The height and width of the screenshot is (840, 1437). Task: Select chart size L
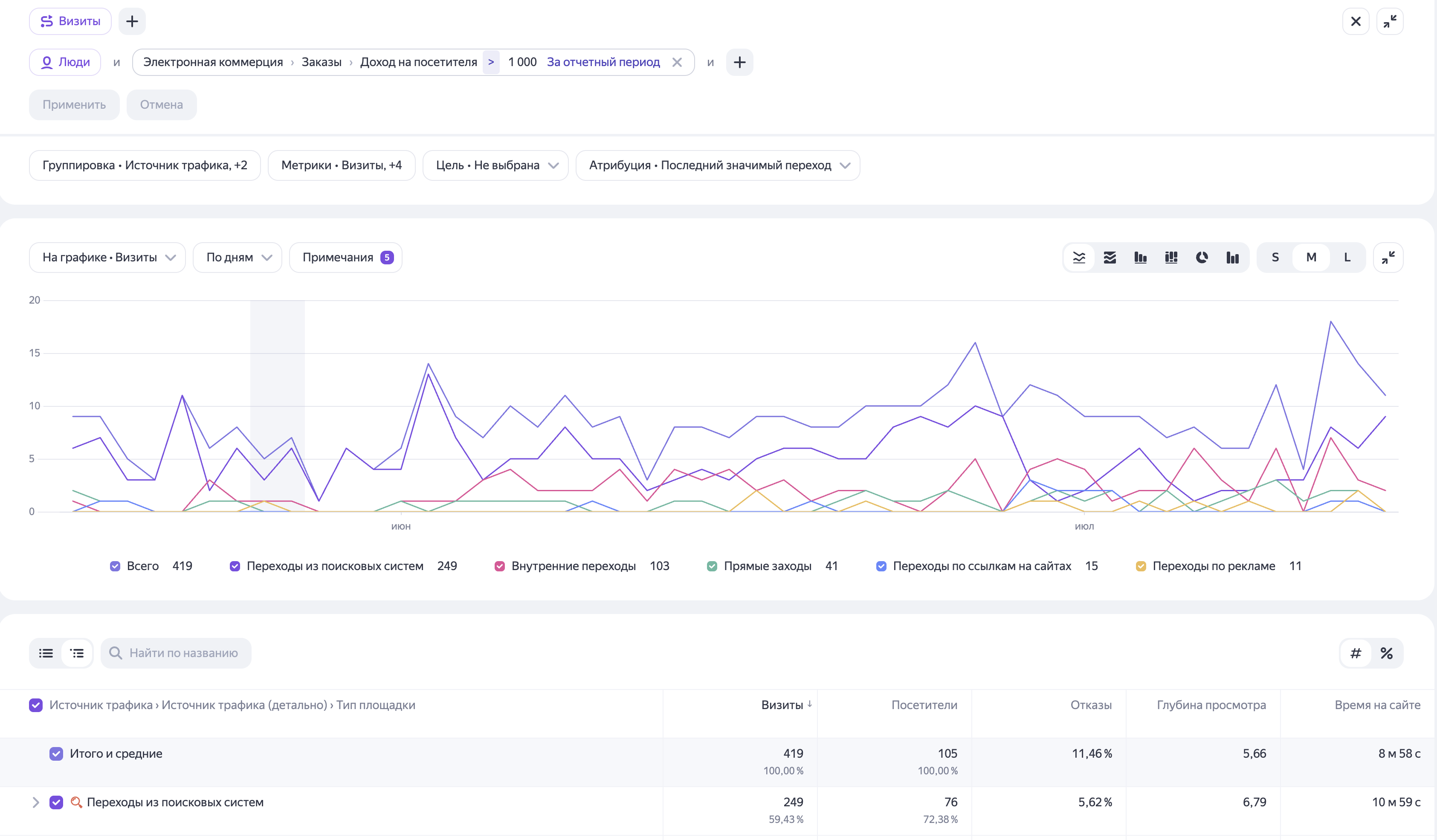pyautogui.click(x=1347, y=257)
